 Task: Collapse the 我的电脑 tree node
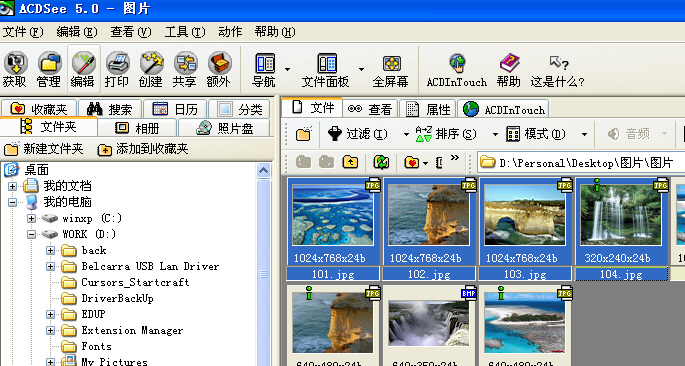(12, 202)
